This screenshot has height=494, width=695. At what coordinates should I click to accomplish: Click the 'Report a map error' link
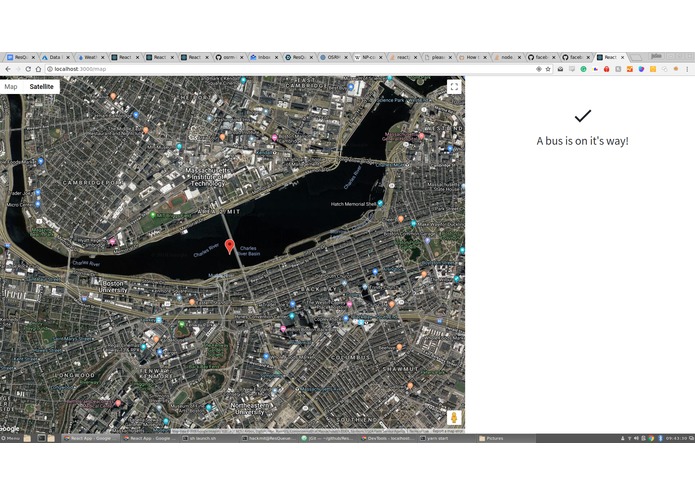[x=448, y=431]
